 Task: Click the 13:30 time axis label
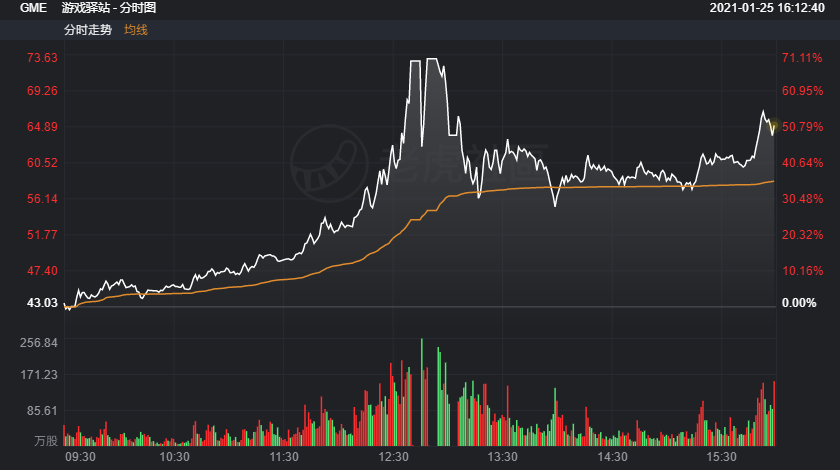502,457
